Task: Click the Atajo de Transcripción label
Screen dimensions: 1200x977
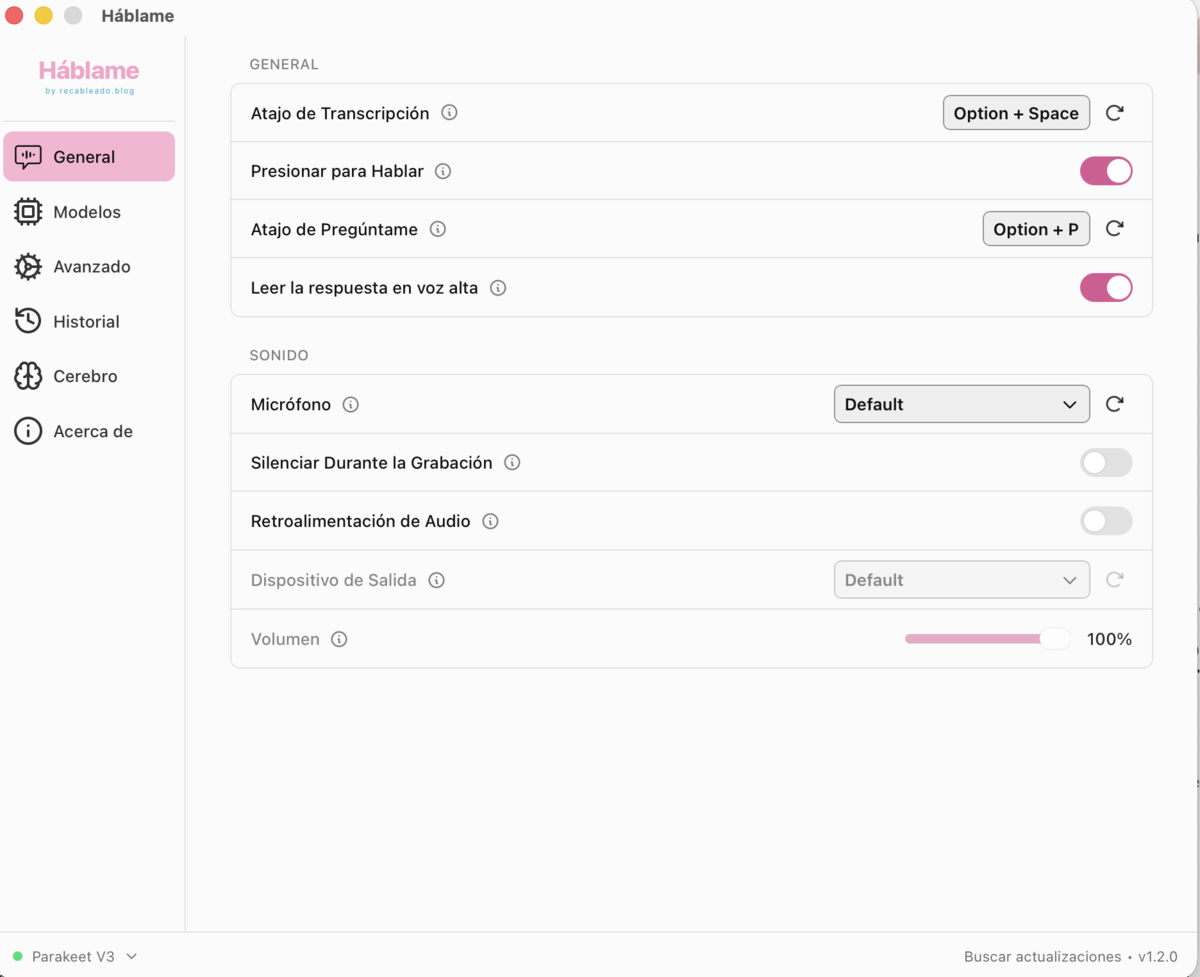Action: tap(340, 113)
